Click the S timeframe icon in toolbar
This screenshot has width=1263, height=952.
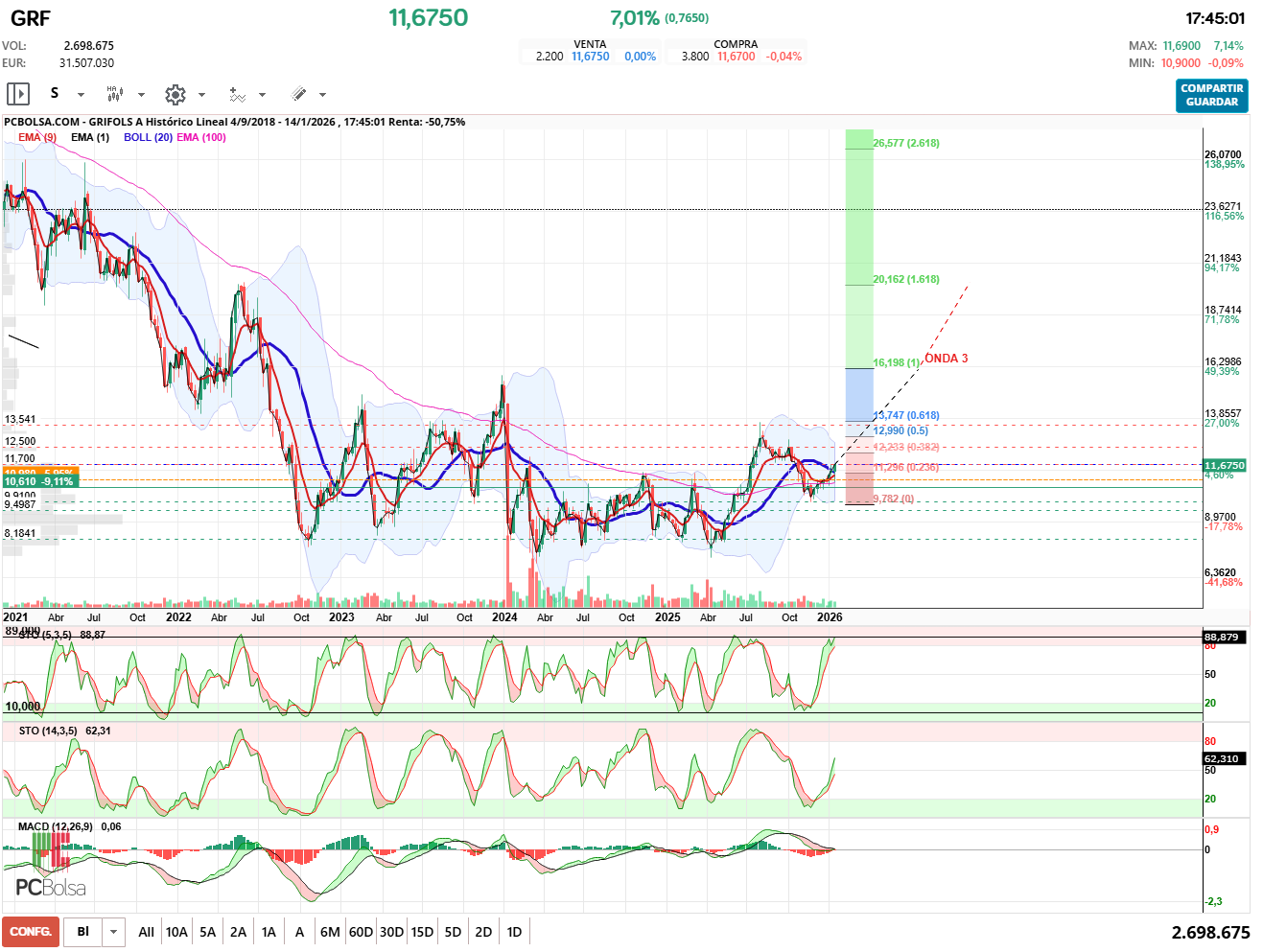coord(55,93)
